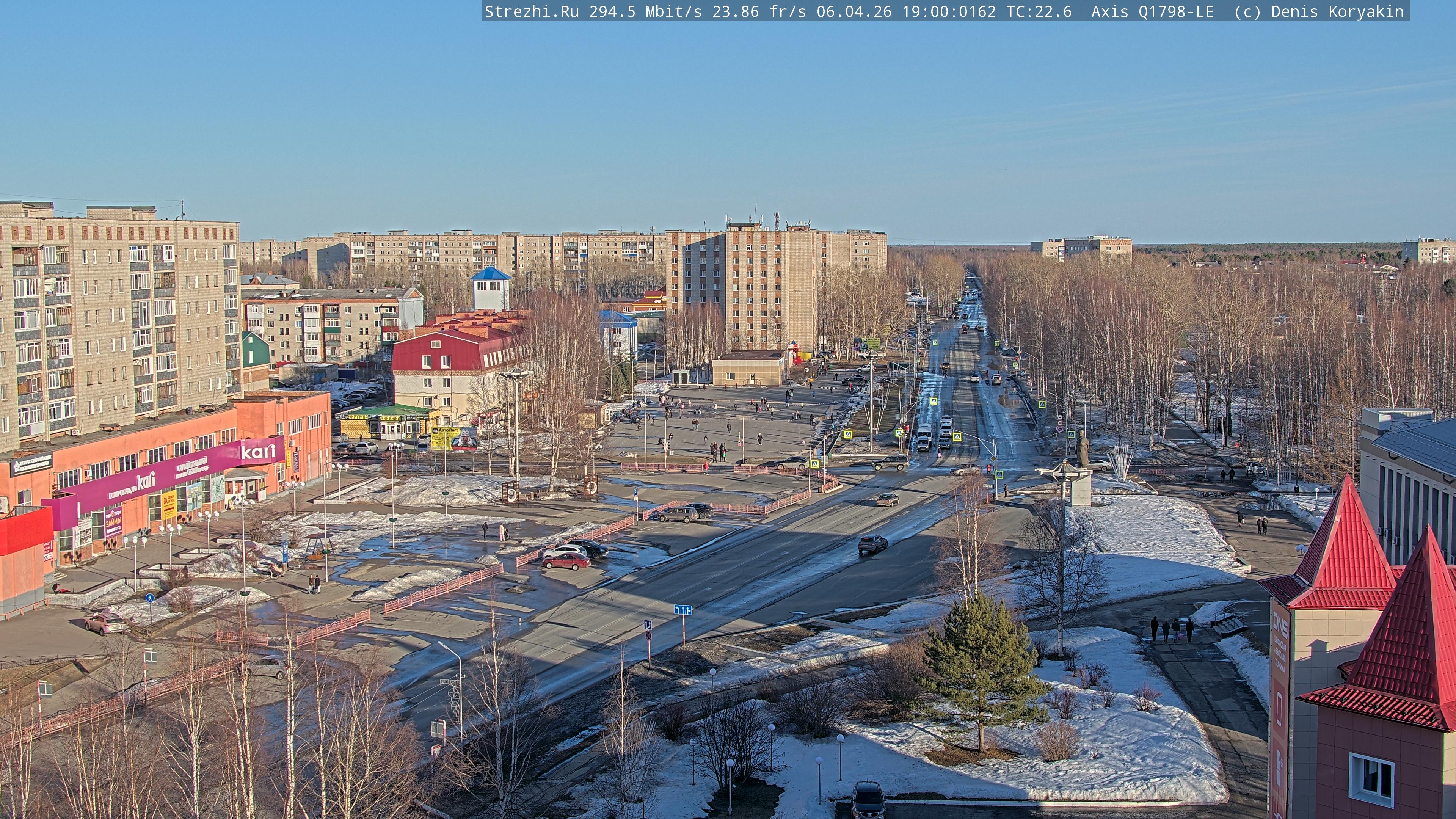Image resolution: width=1456 pixels, height=819 pixels.
Task: Click the 294.5 Mbit/s bitrate readout
Action: click(x=645, y=11)
